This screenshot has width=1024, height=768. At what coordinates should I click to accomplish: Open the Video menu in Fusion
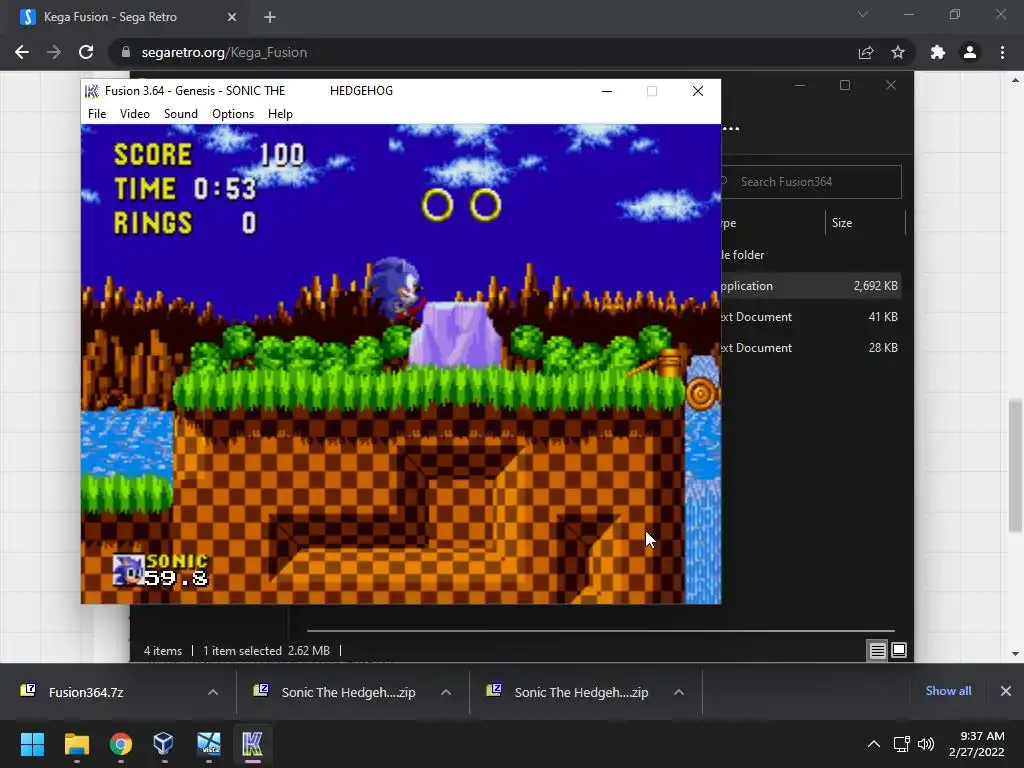click(135, 114)
